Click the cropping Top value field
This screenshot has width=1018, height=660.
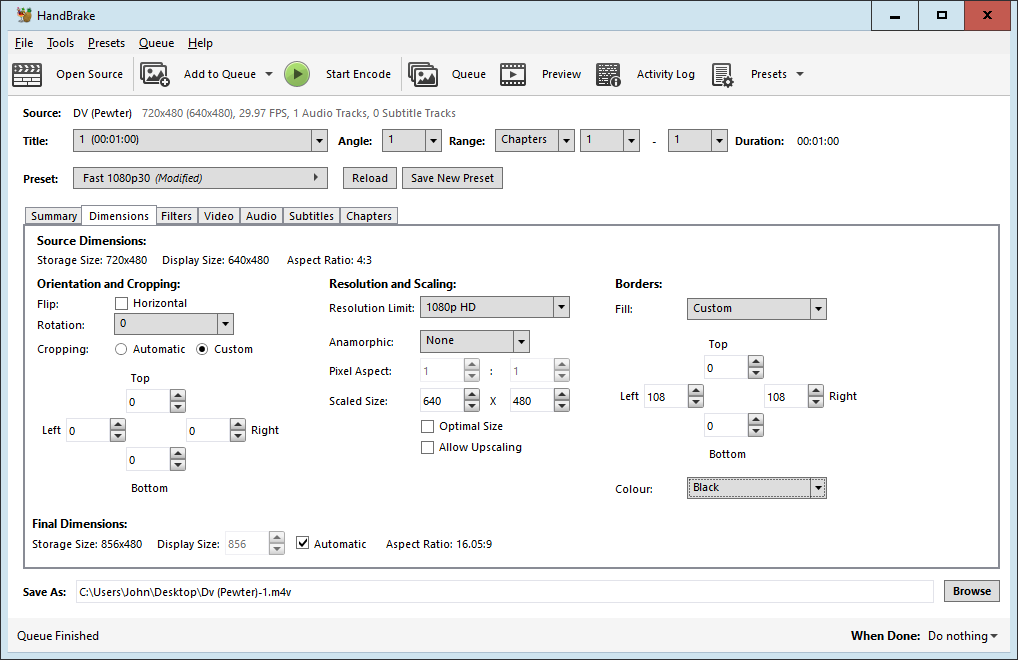(149, 402)
